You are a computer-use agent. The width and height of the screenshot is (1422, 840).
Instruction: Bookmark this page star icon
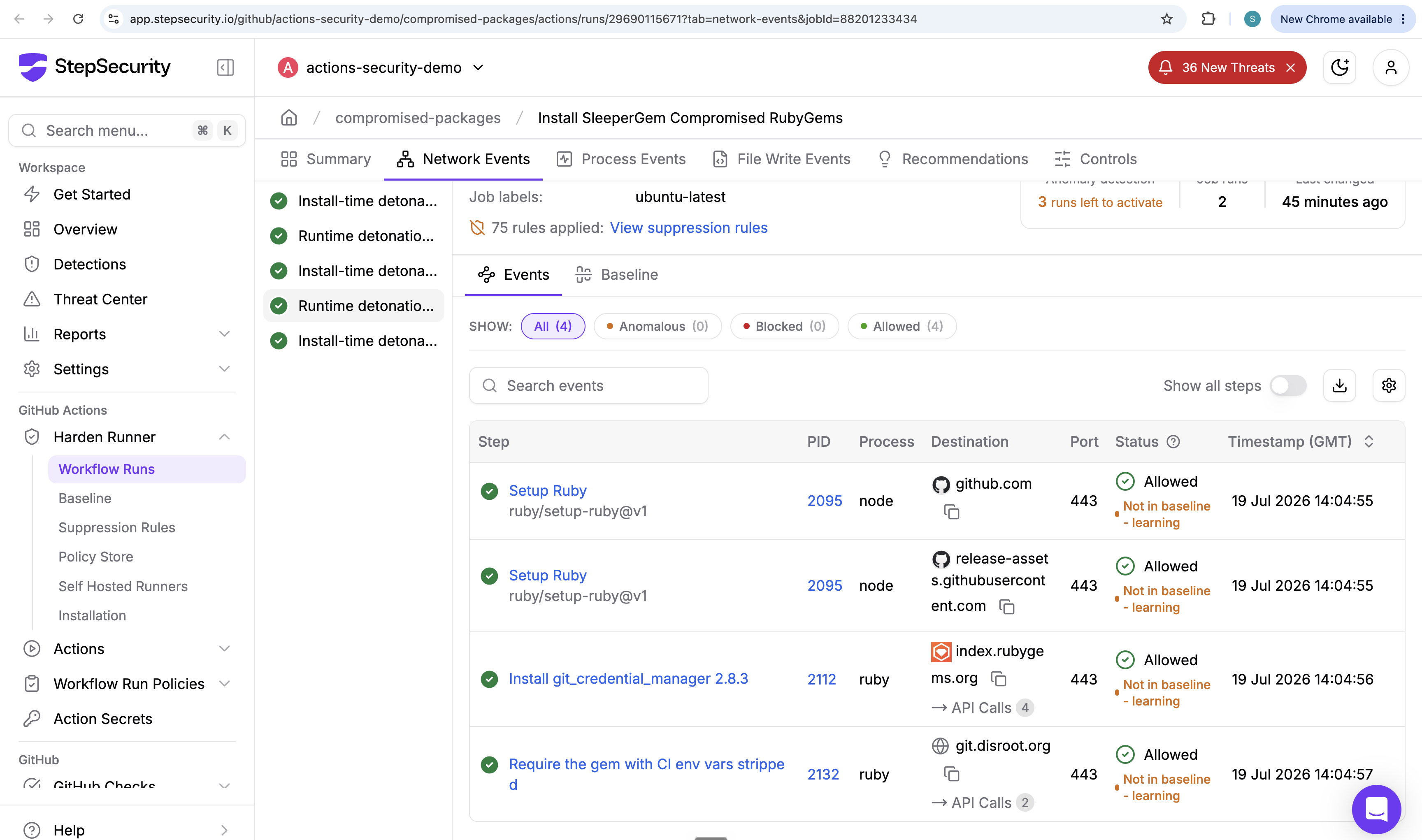pyautogui.click(x=1166, y=19)
